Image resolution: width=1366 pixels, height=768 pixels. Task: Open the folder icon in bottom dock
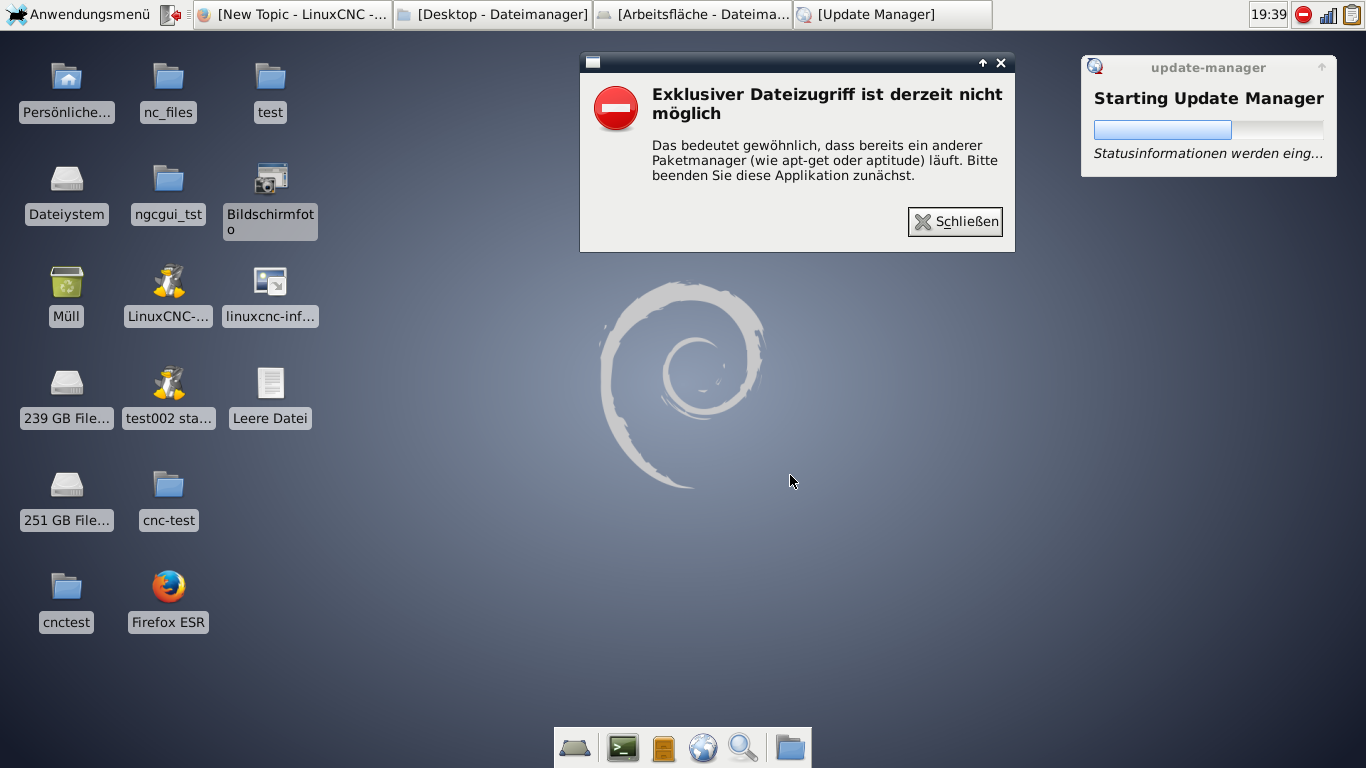click(790, 748)
